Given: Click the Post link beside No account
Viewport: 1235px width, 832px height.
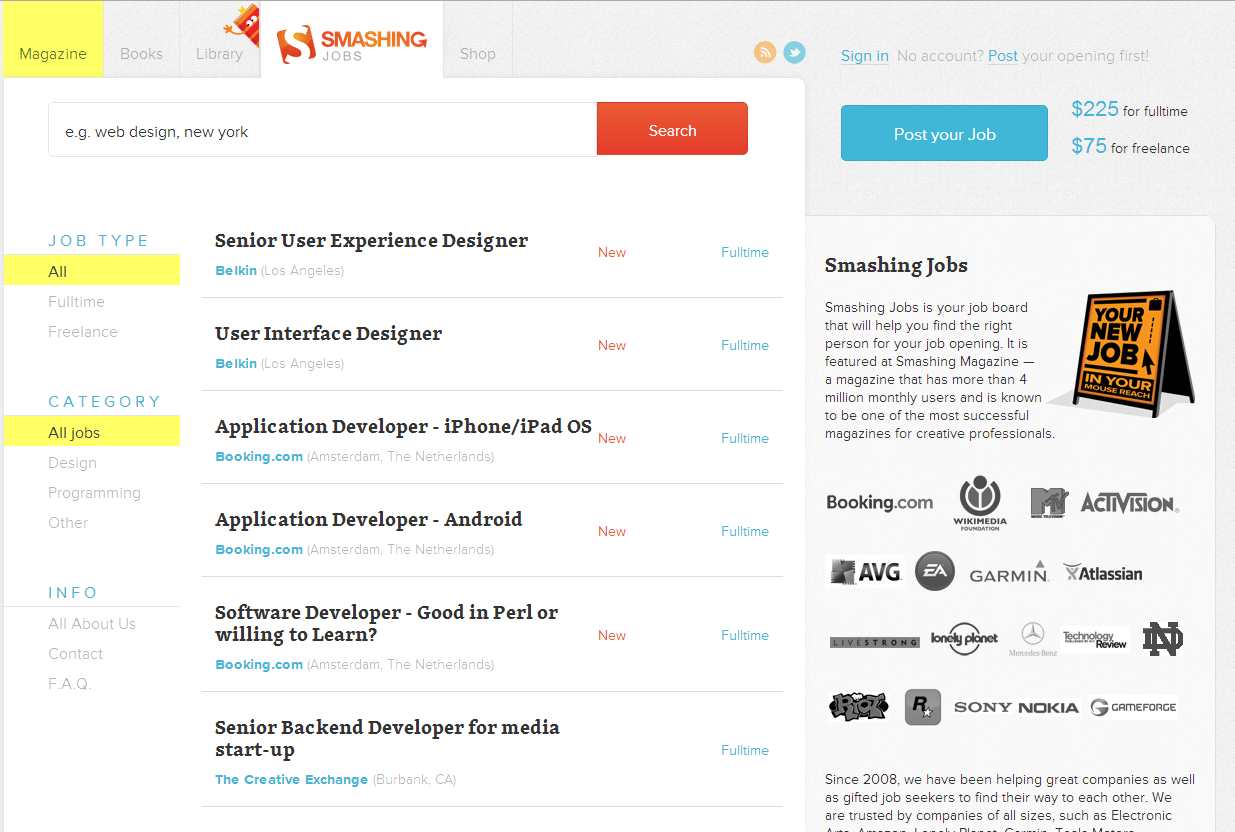Looking at the screenshot, I should click(1003, 56).
